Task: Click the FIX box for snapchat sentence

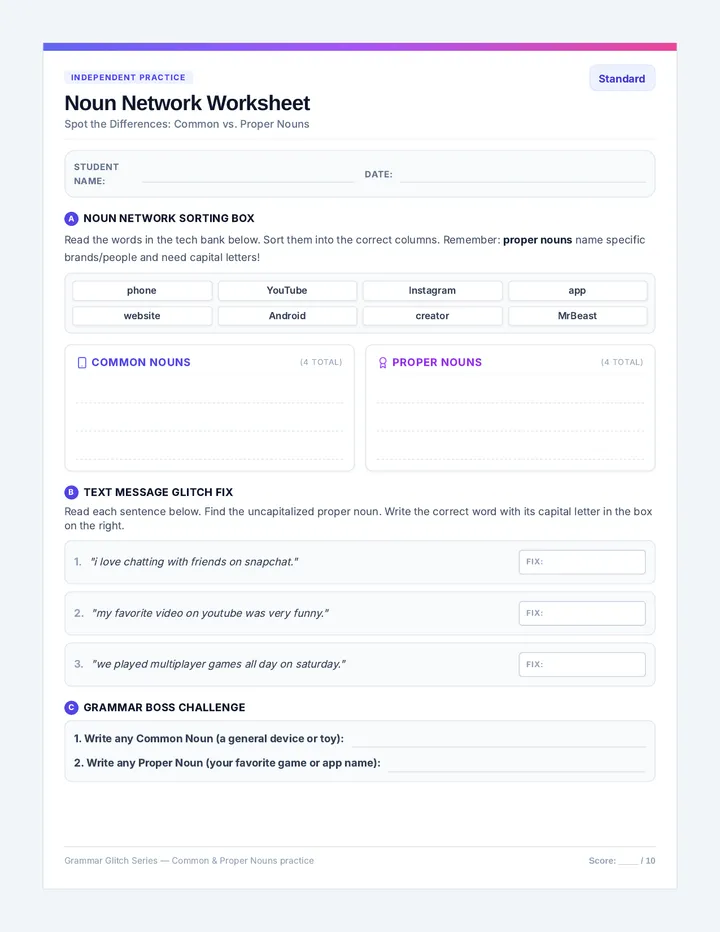Action: [x=582, y=562]
